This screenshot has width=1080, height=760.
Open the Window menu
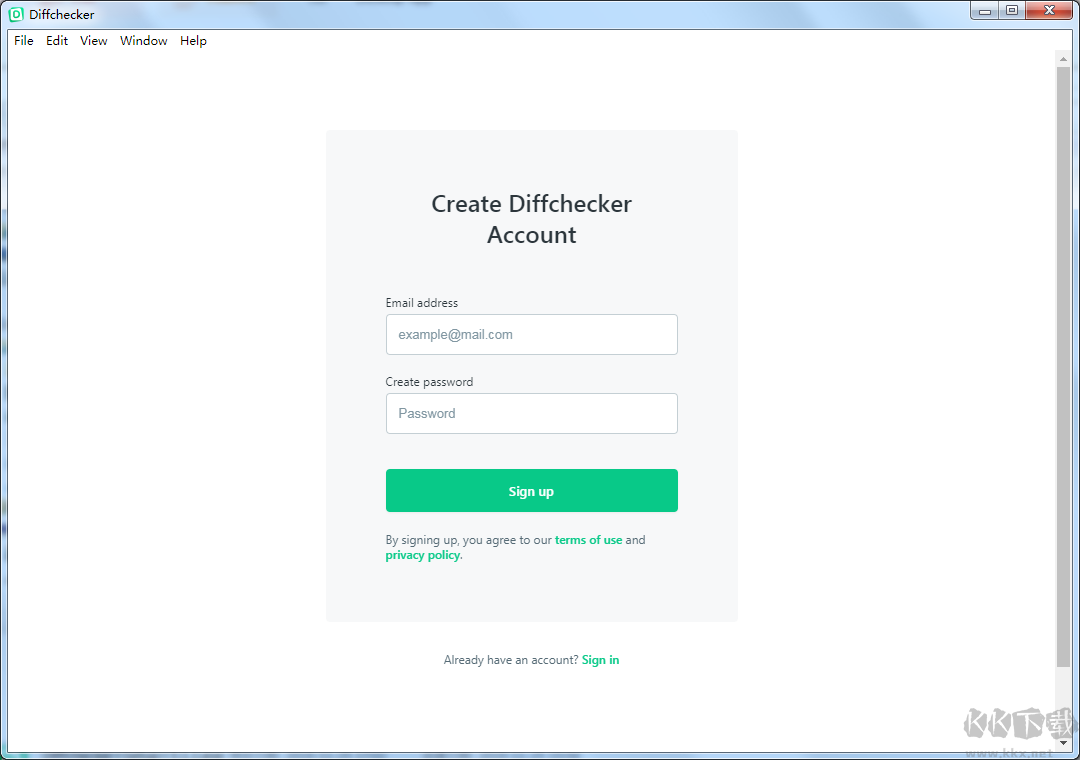[x=143, y=41]
